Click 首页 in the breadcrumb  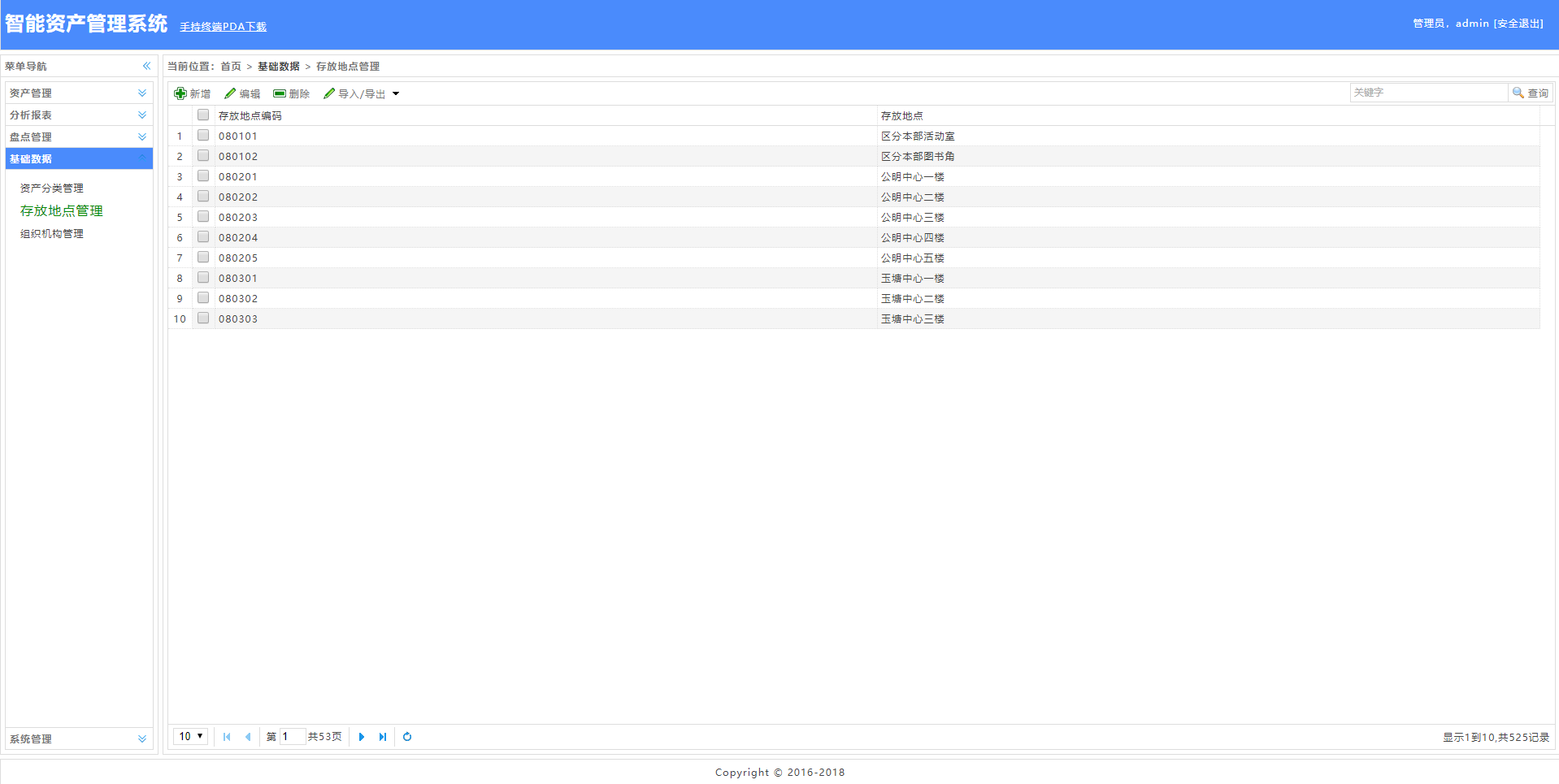pos(231,67)
